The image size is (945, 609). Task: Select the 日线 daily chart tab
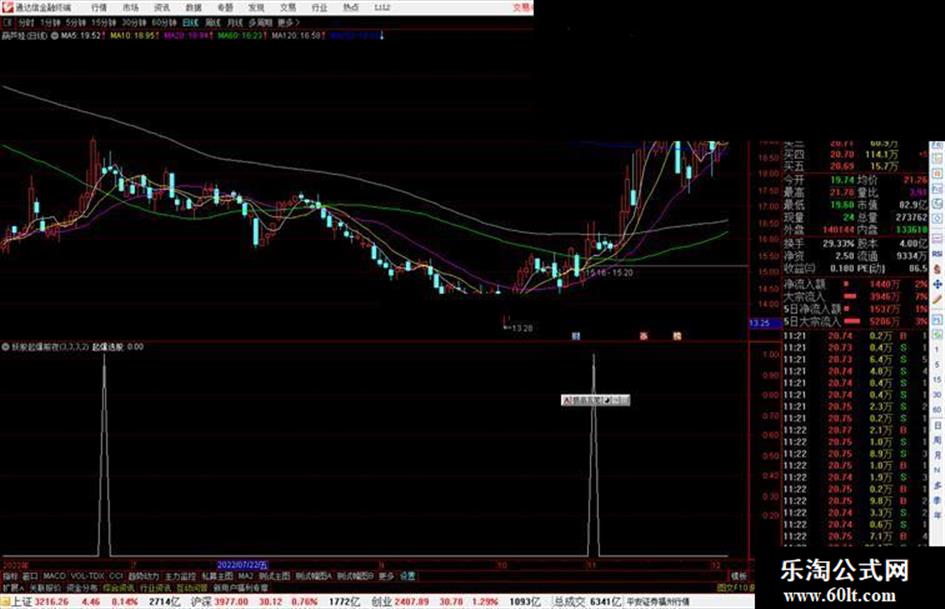(190, 23)
